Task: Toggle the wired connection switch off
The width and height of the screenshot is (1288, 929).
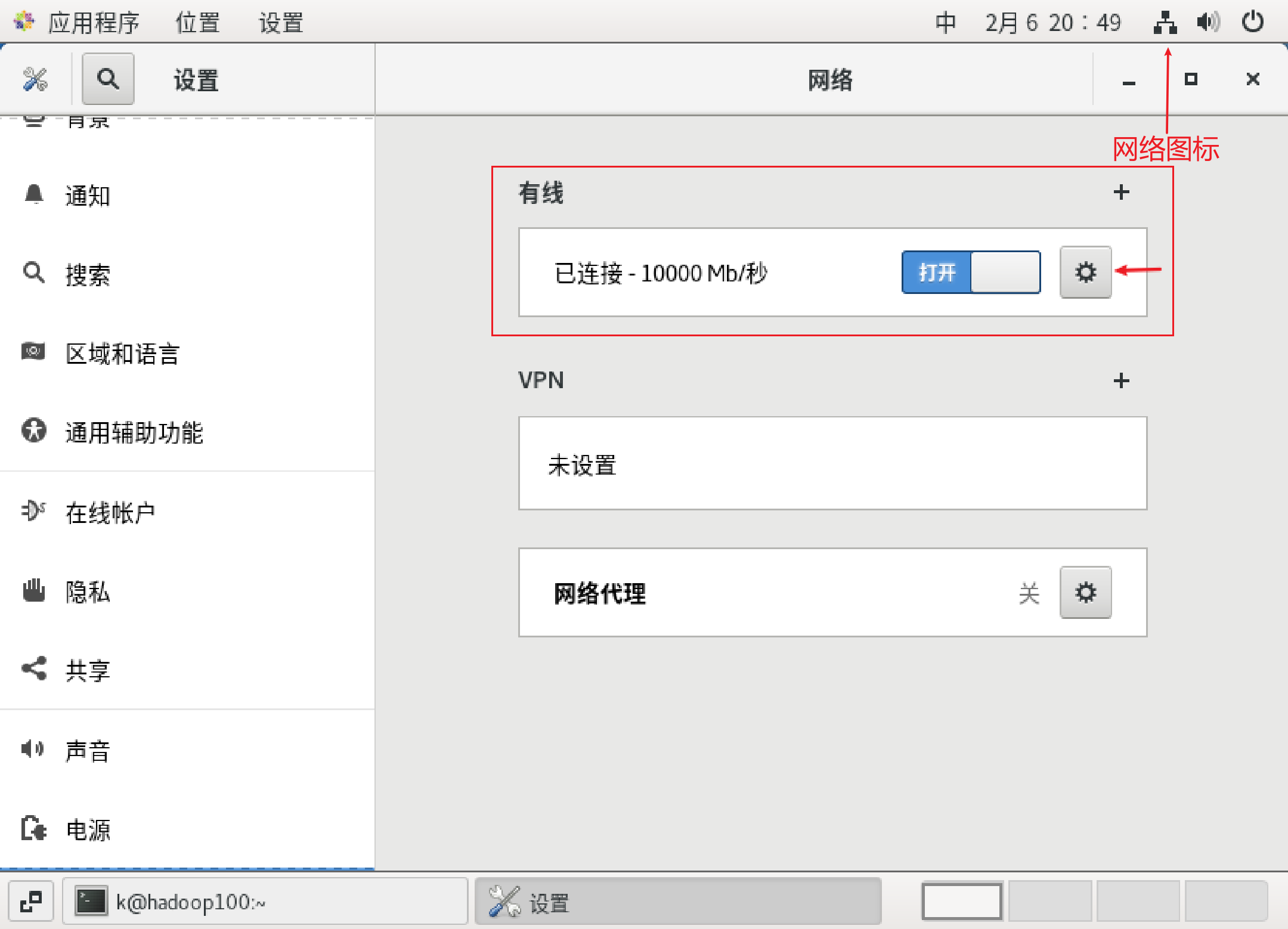Action: [971, 272]
